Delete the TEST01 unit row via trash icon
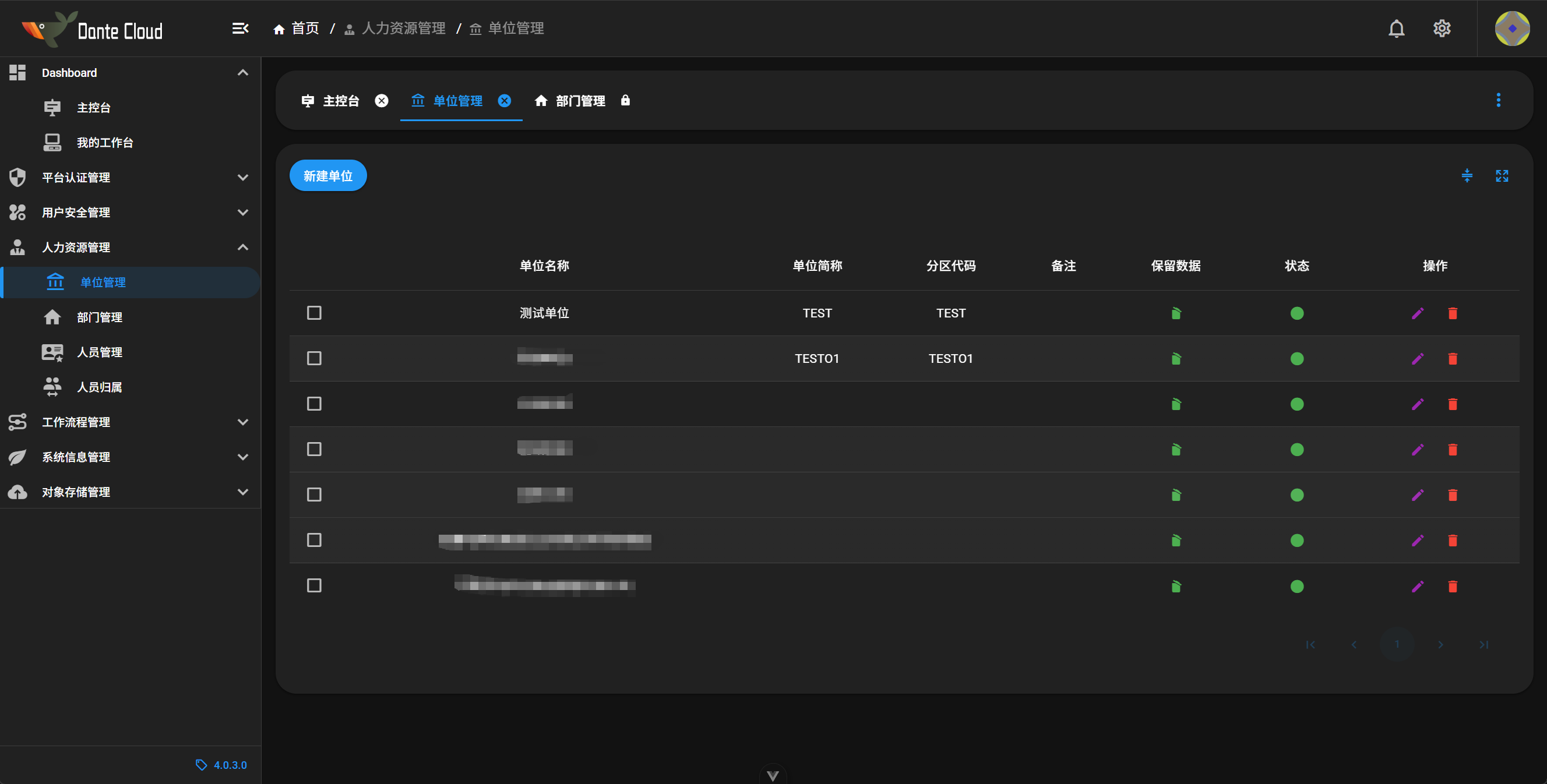 click(1452, 359)
